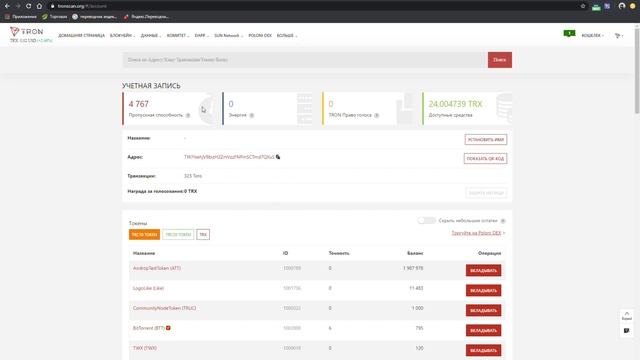Go back with the browser back arrow
Screen dimensions: 640x360
click(x=7, y=6)
